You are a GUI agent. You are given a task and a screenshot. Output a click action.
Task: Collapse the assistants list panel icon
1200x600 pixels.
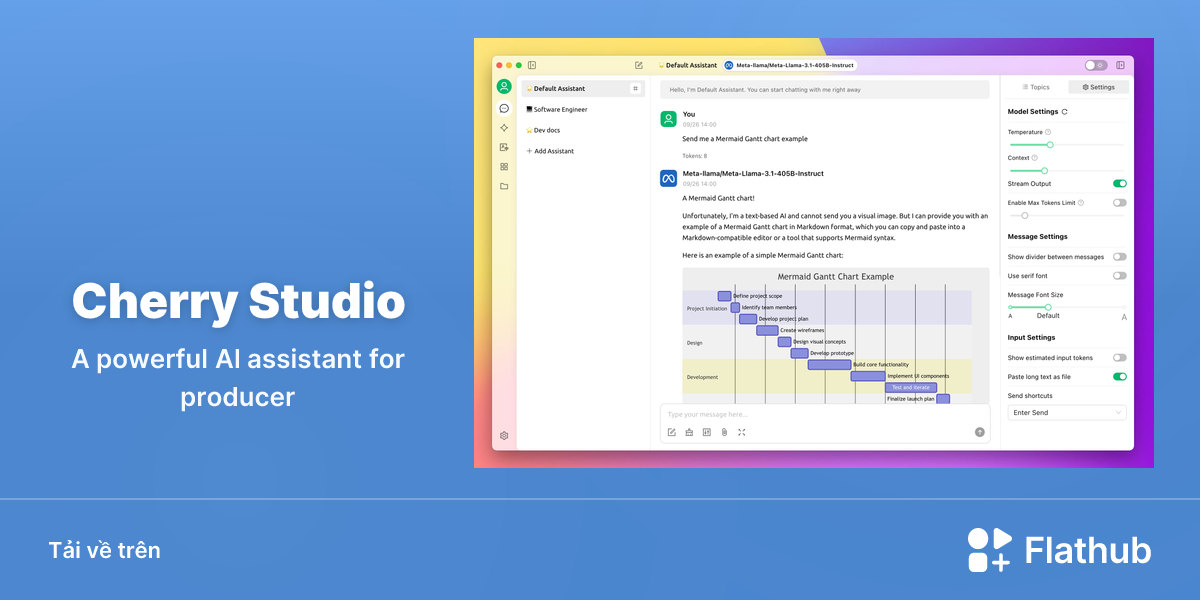[x=532, y=65]
